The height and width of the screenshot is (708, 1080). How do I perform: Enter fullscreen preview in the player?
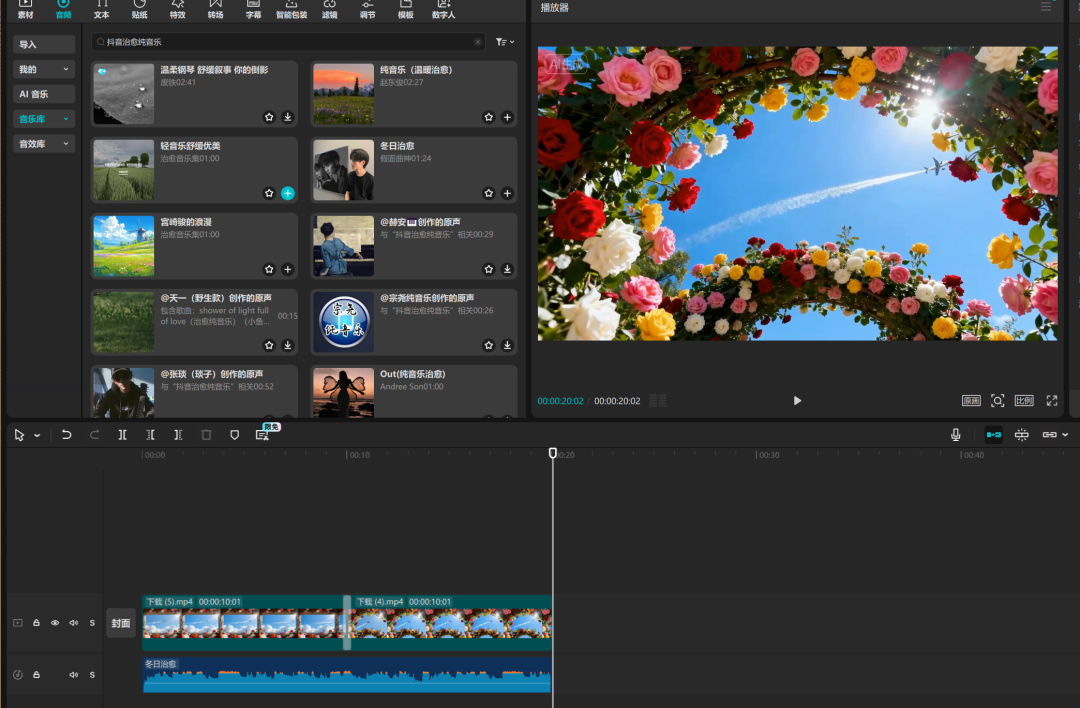1052,400
